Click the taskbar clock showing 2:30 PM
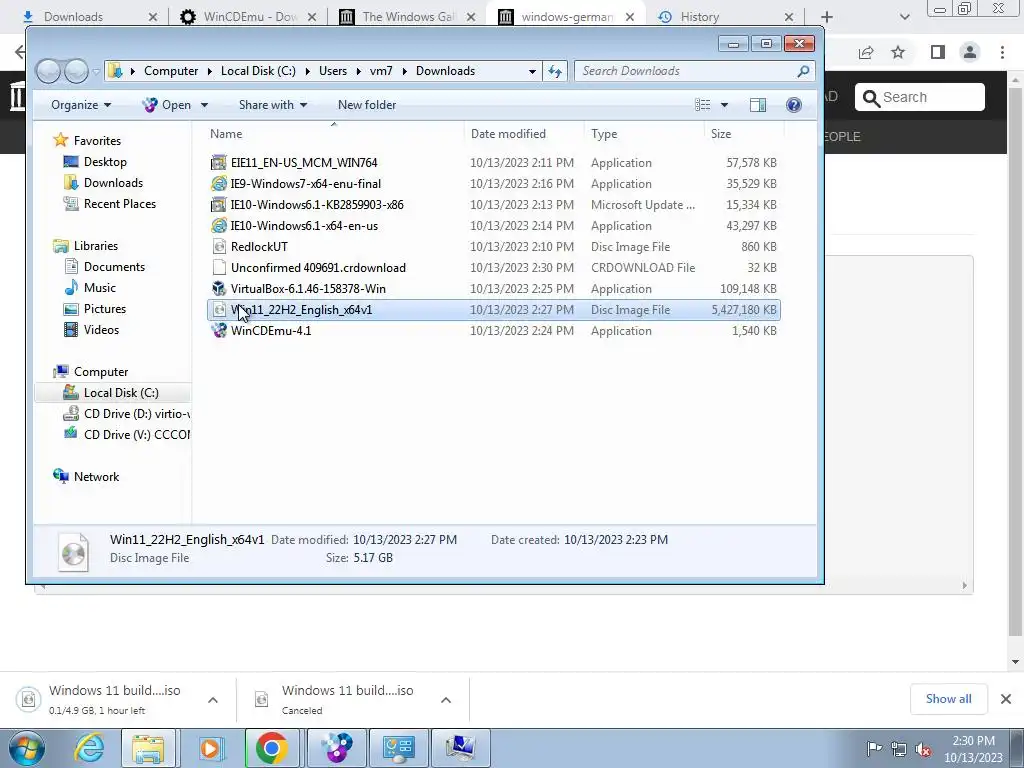This screenshot has height=768, width=1024. coord(973,749)
